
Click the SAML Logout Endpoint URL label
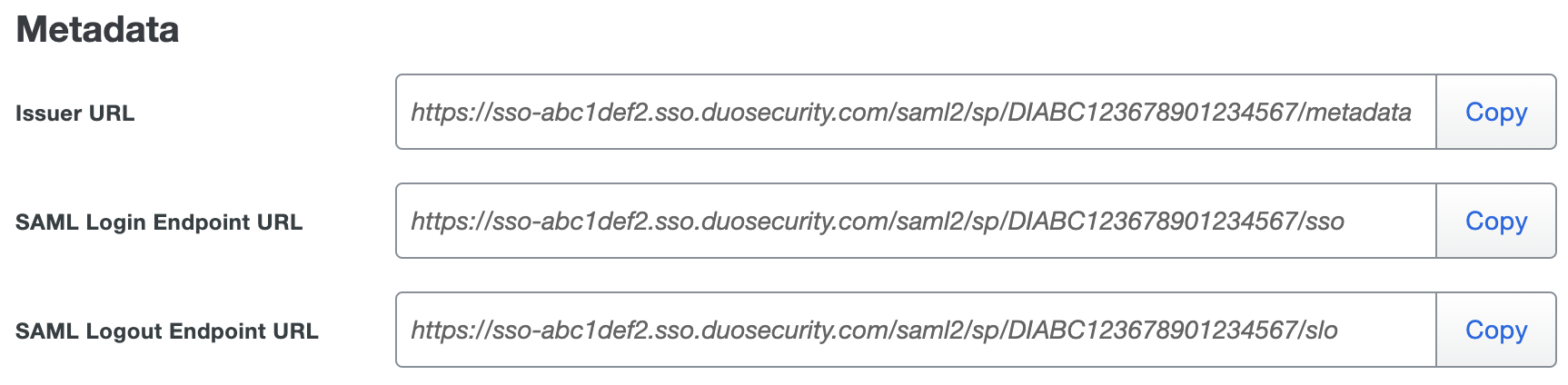(x=166, y=331)
